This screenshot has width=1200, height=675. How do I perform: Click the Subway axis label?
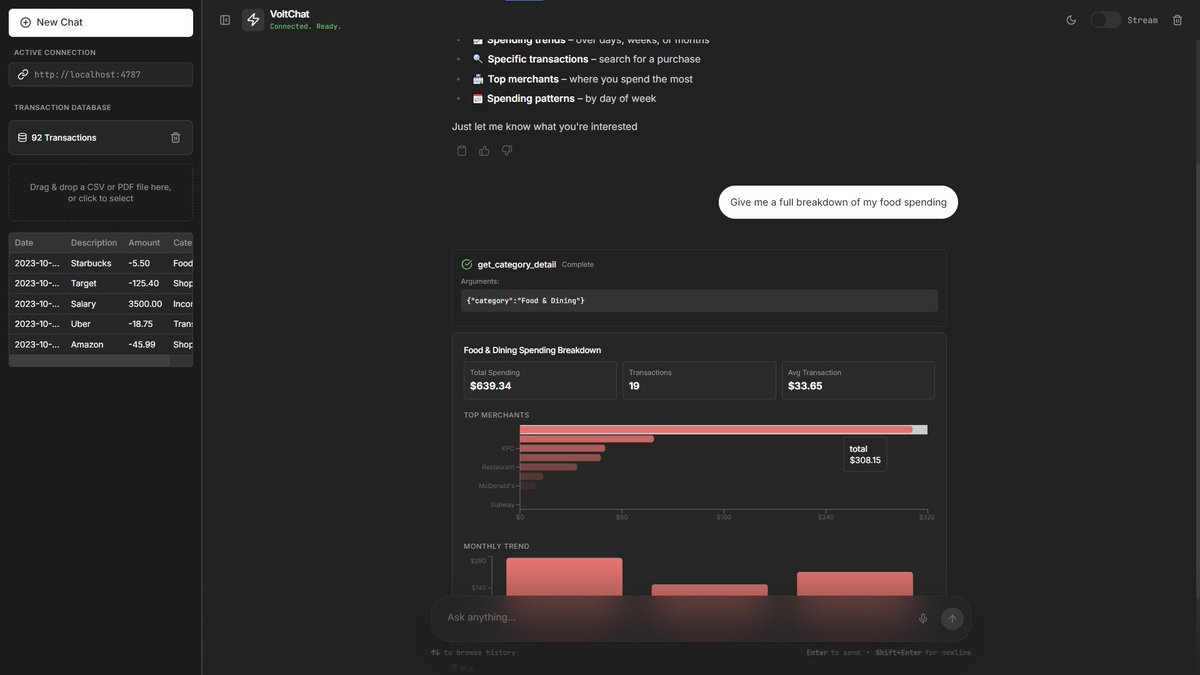click(x=502, y=505)
